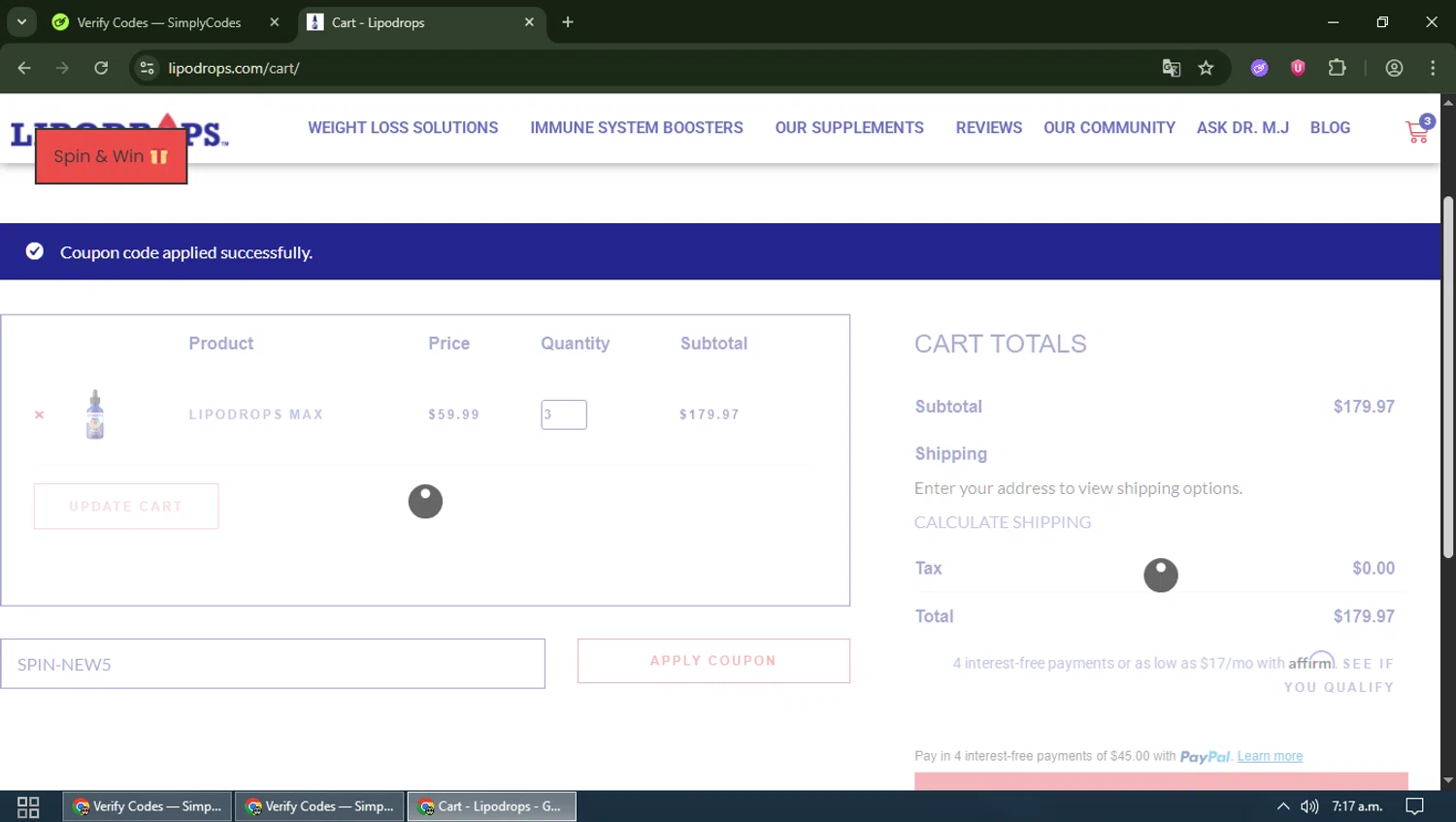
Task: Open Our Supplements menu
Action: (x=849, y=128)
